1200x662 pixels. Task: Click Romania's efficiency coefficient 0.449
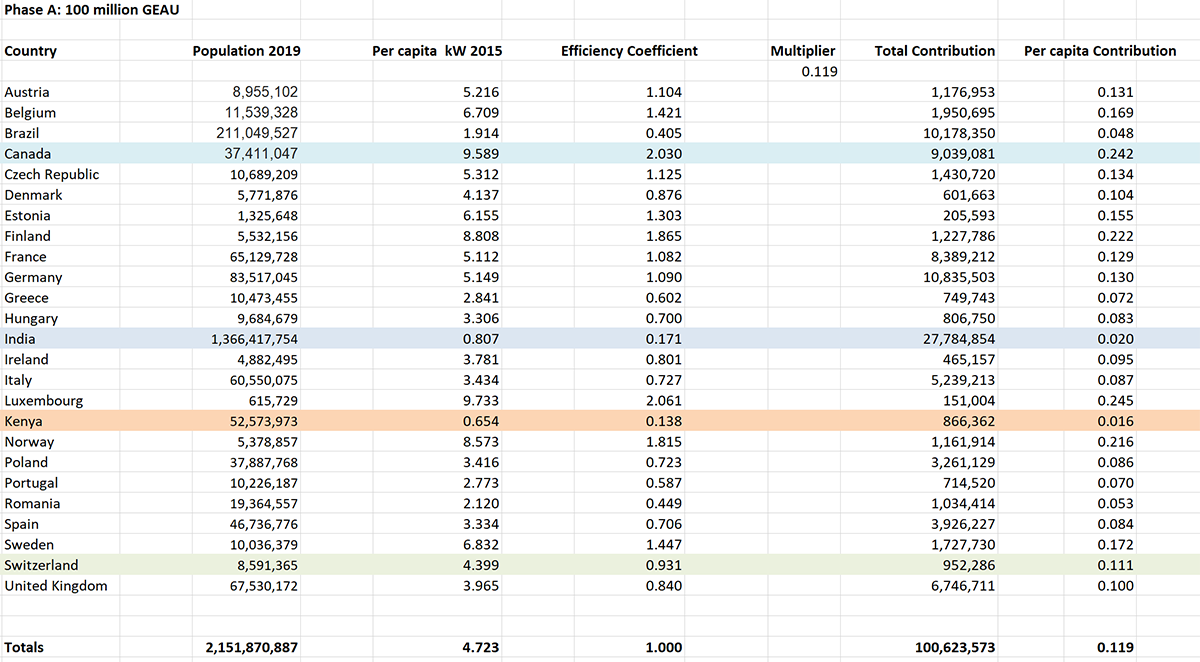coord(664,503)
